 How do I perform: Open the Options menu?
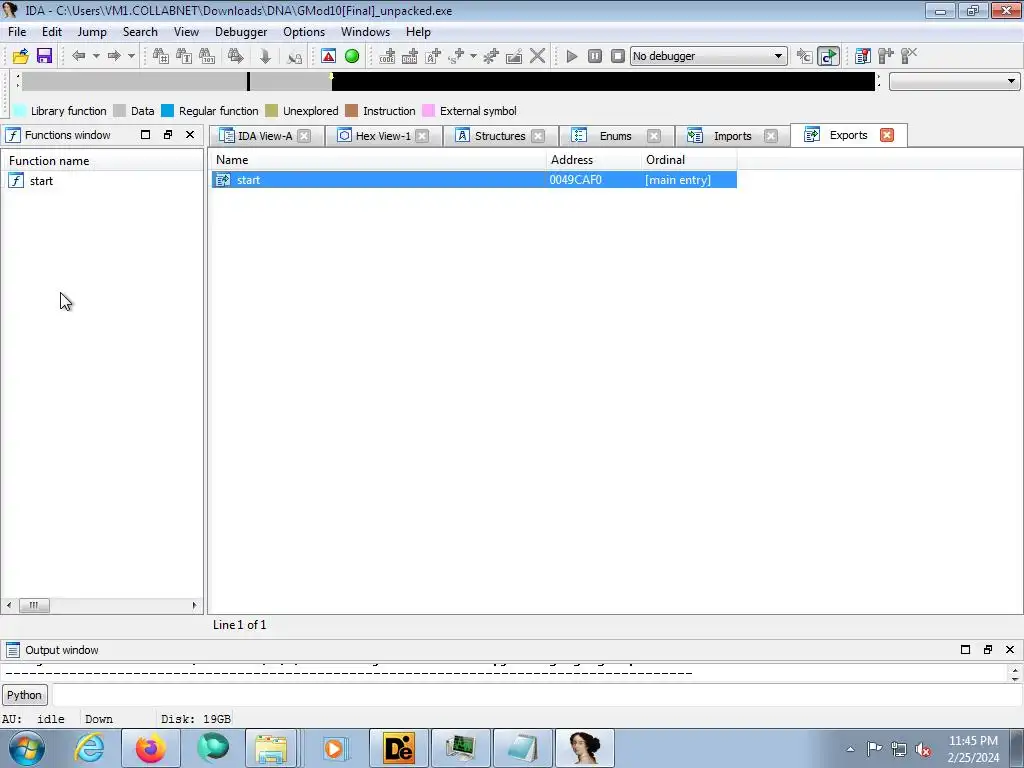click(x=304, y=32)
